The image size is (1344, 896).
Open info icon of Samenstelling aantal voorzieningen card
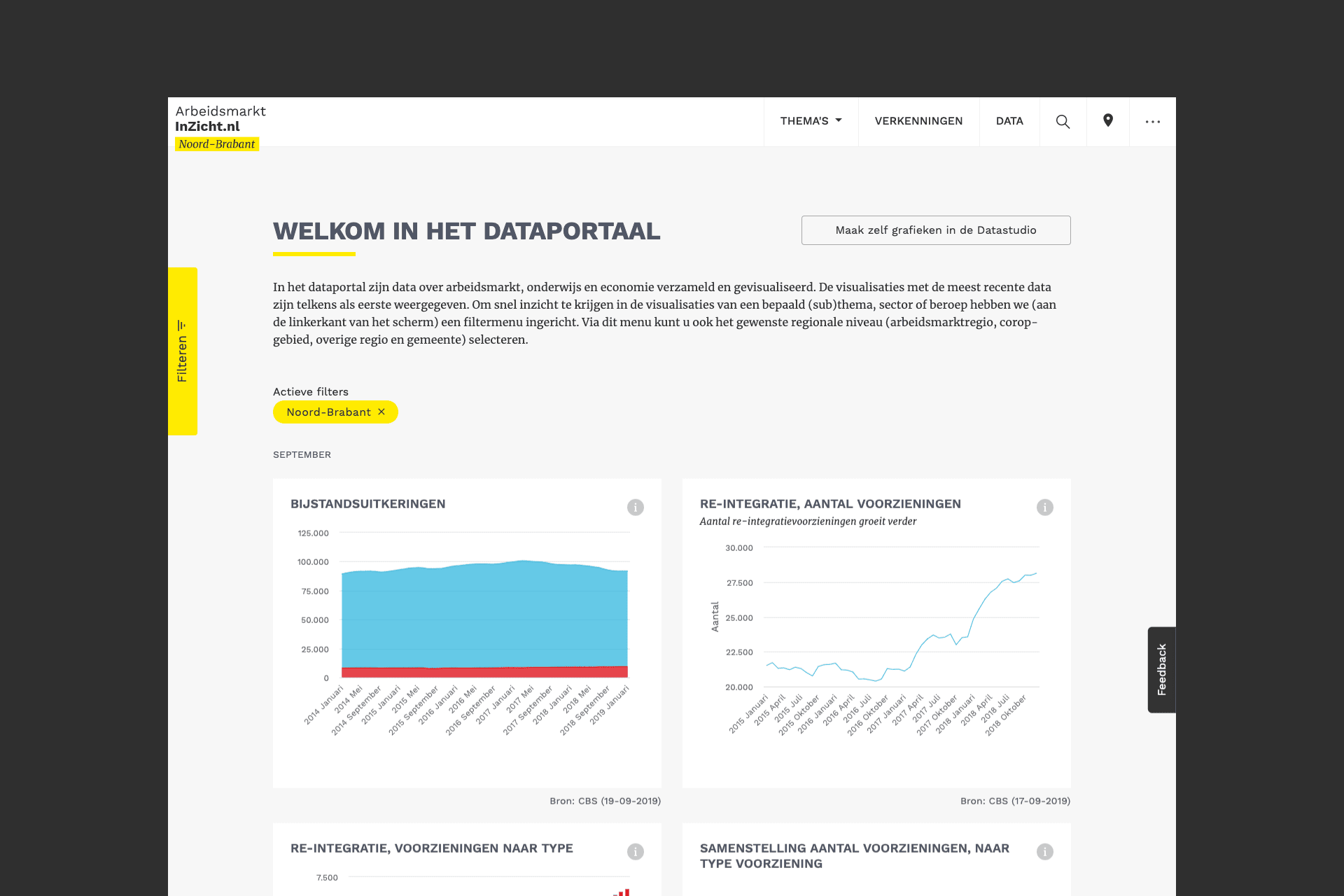[1044, 852]
